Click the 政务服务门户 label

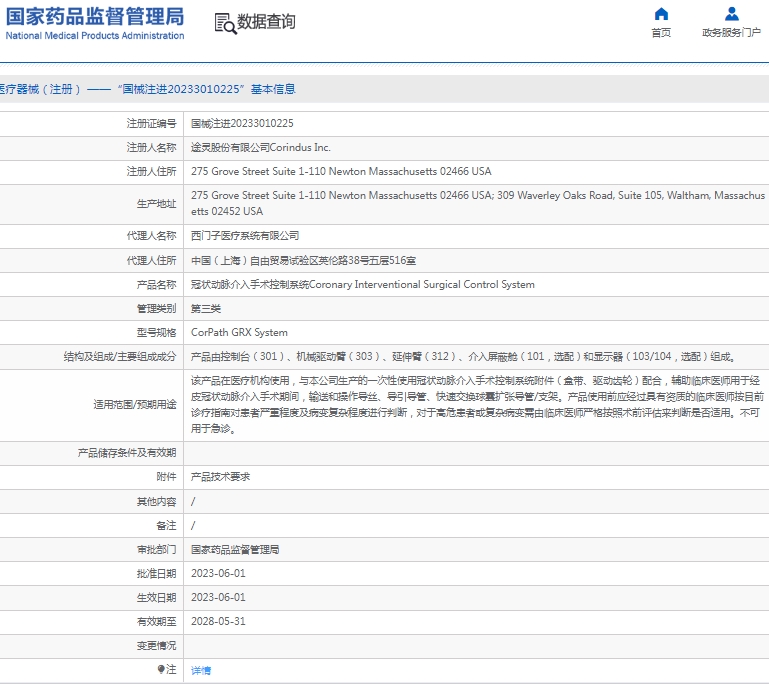click(x=732, y=33)
